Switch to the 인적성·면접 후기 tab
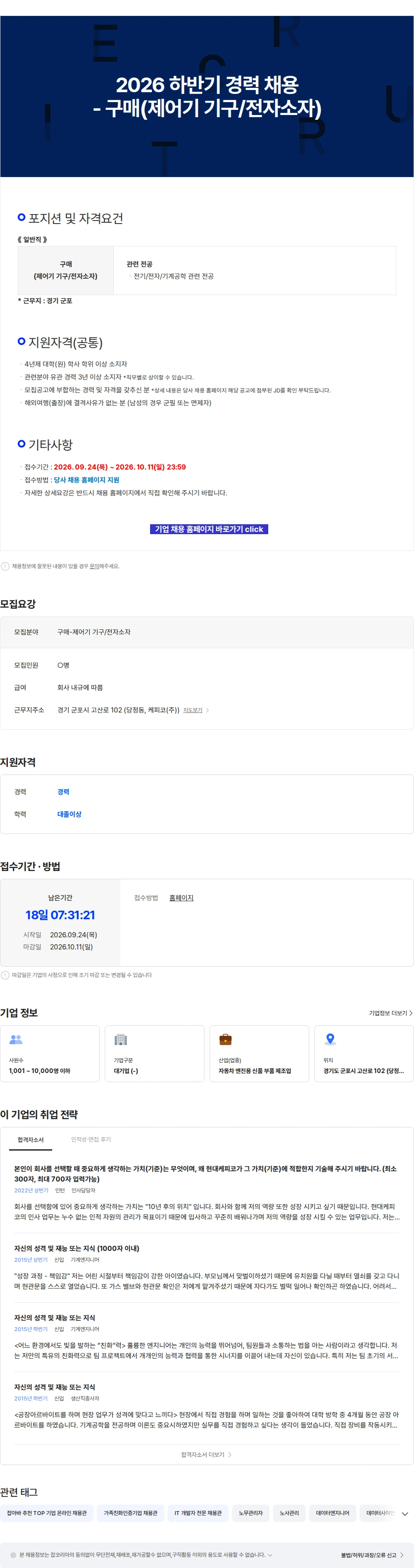The height and width of the screenshot is (1568, 414). (91, 1139)
